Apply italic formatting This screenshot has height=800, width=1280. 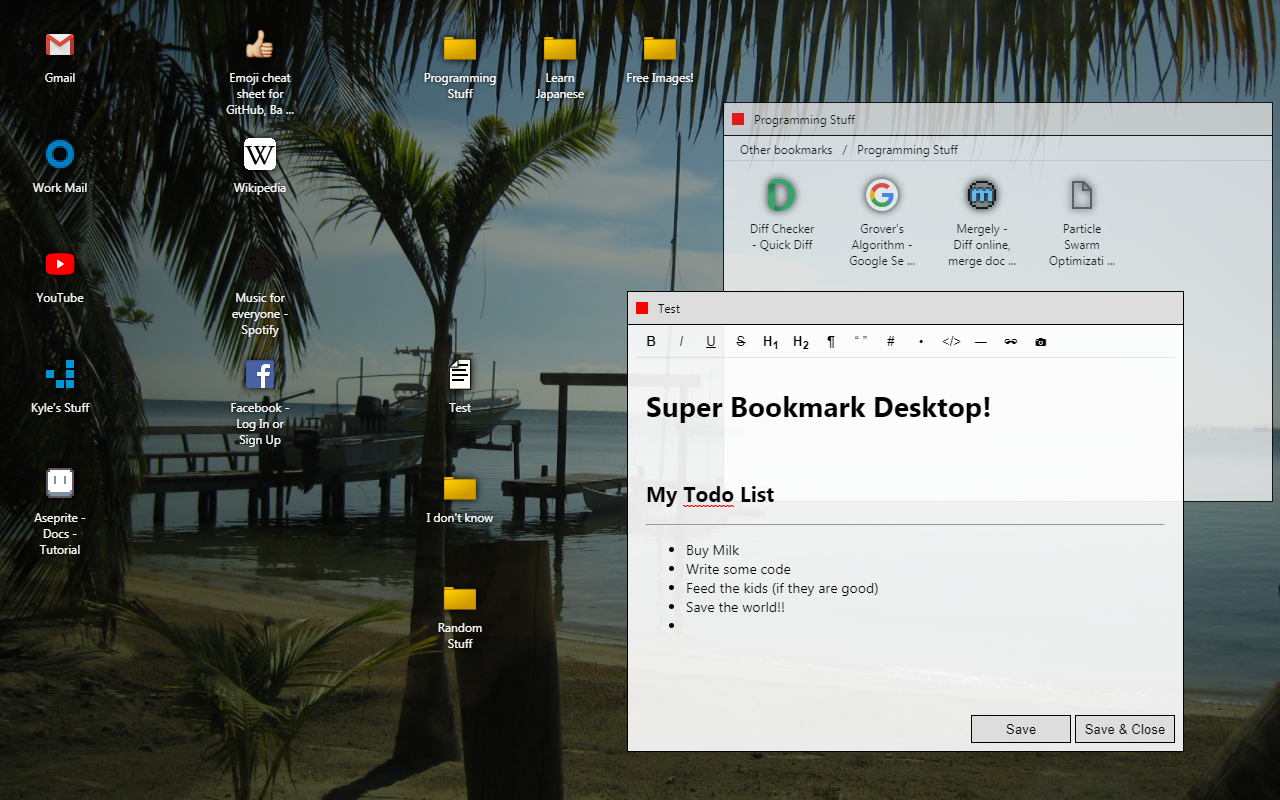[x=681, y=341]
